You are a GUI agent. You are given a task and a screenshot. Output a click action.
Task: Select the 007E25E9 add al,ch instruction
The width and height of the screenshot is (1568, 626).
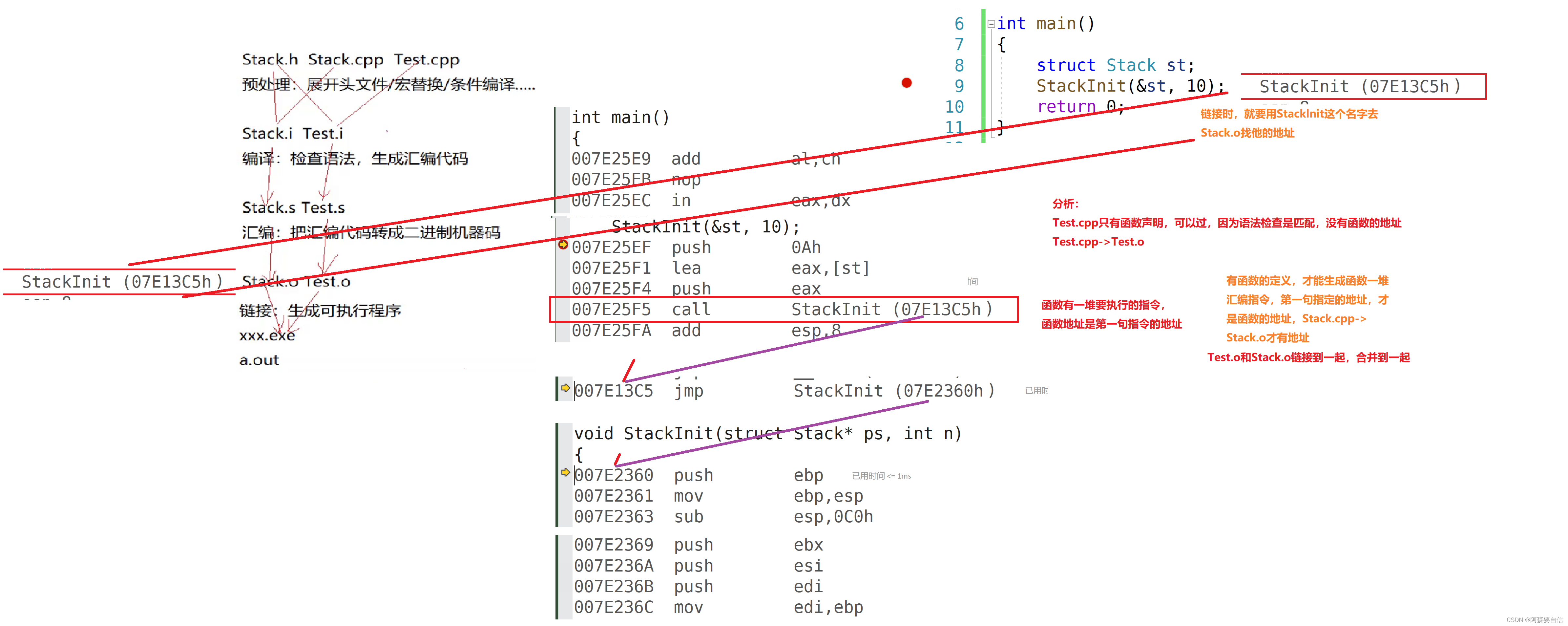tap(706, 159)
